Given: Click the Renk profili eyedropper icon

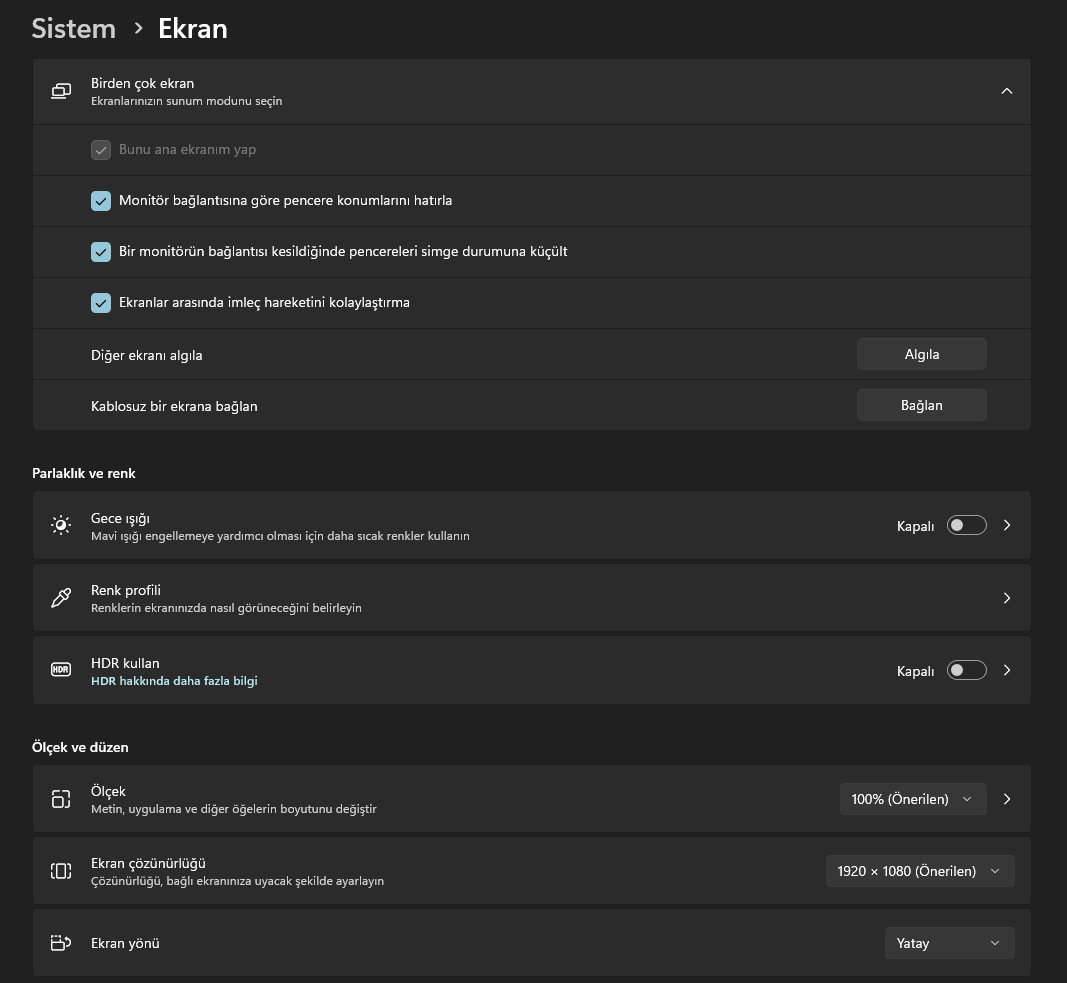Looking at the screenshot, I should coord(61,598).
